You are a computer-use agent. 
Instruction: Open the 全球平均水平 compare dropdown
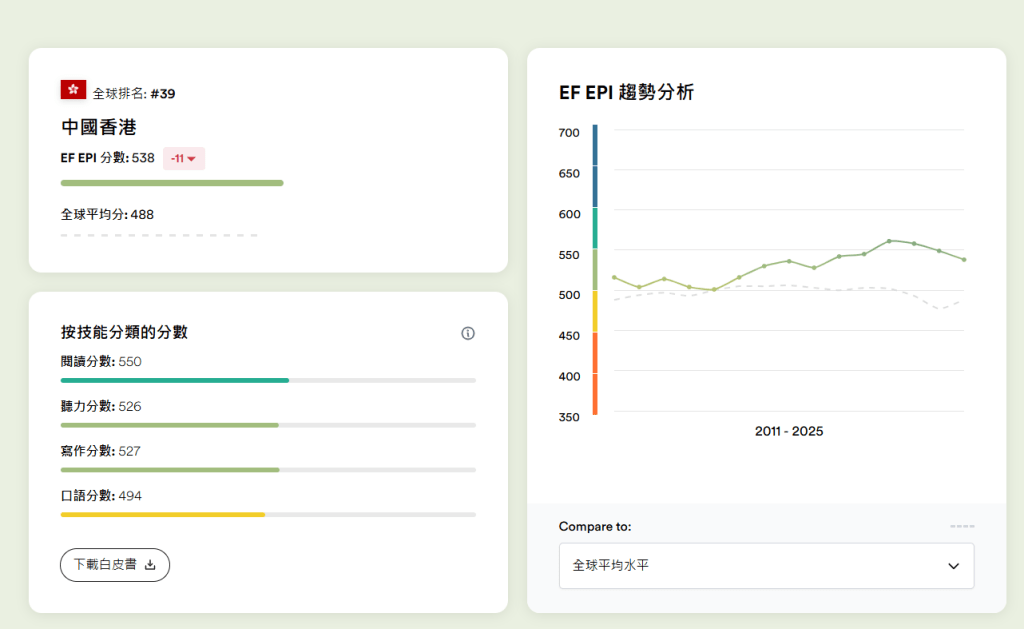click(x=766, y=566)
